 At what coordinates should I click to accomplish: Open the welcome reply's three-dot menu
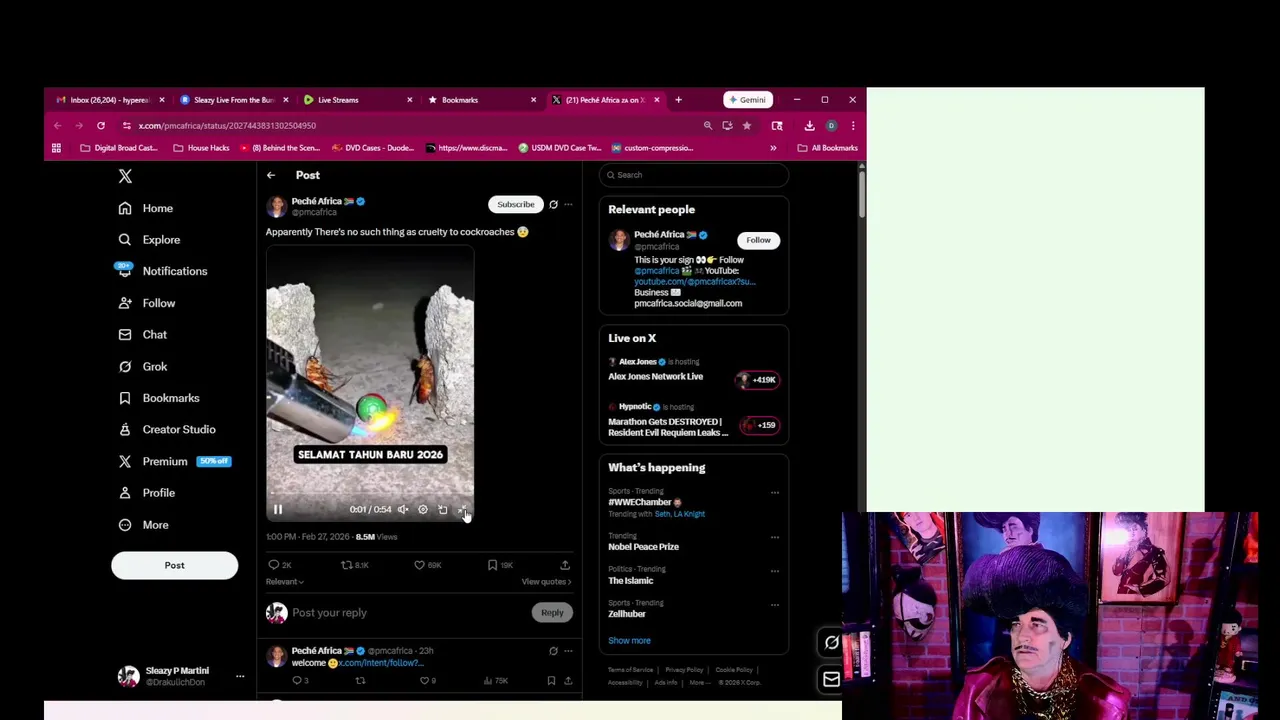(568, 651)
